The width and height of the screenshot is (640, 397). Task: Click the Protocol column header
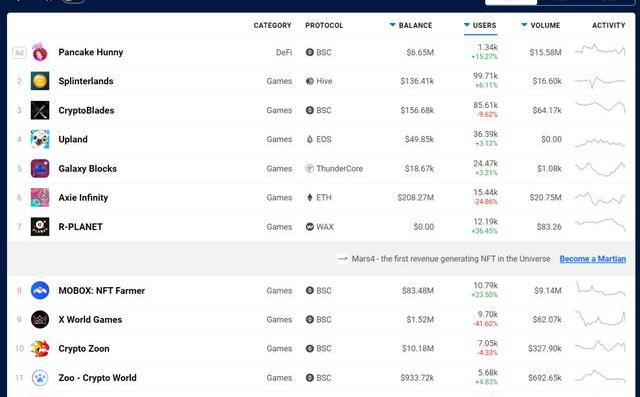click(x=324, y=25)
